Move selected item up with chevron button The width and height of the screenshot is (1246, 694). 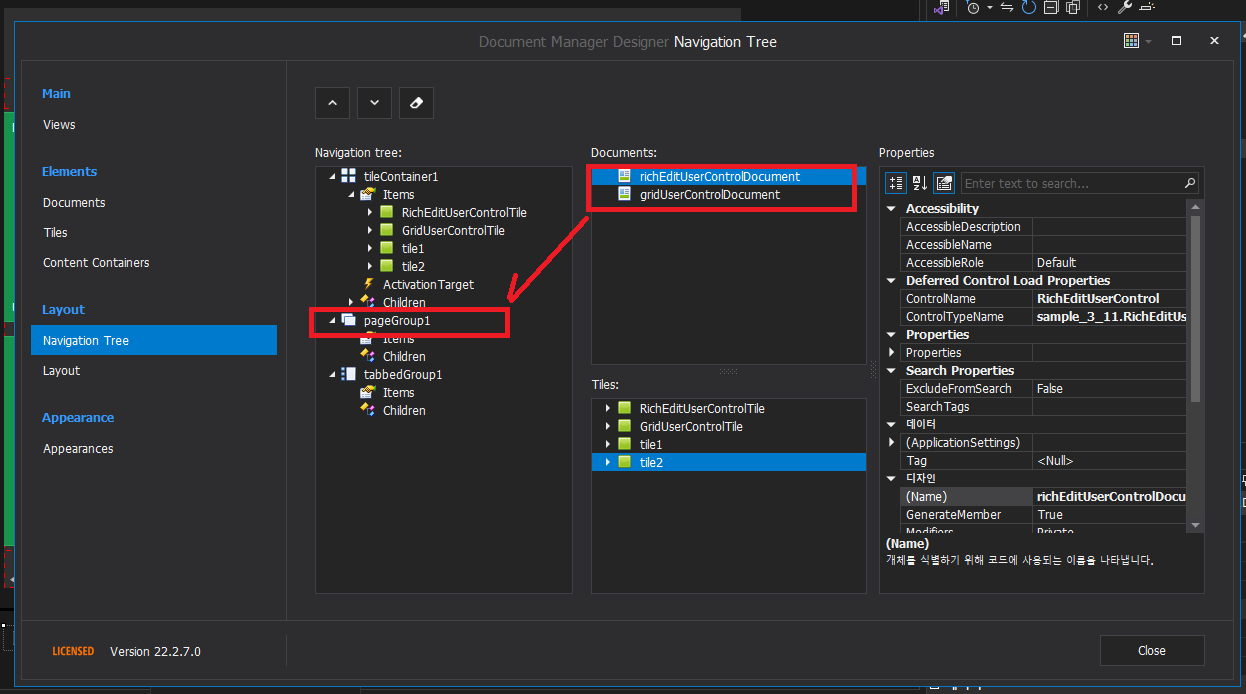(332, 103)
